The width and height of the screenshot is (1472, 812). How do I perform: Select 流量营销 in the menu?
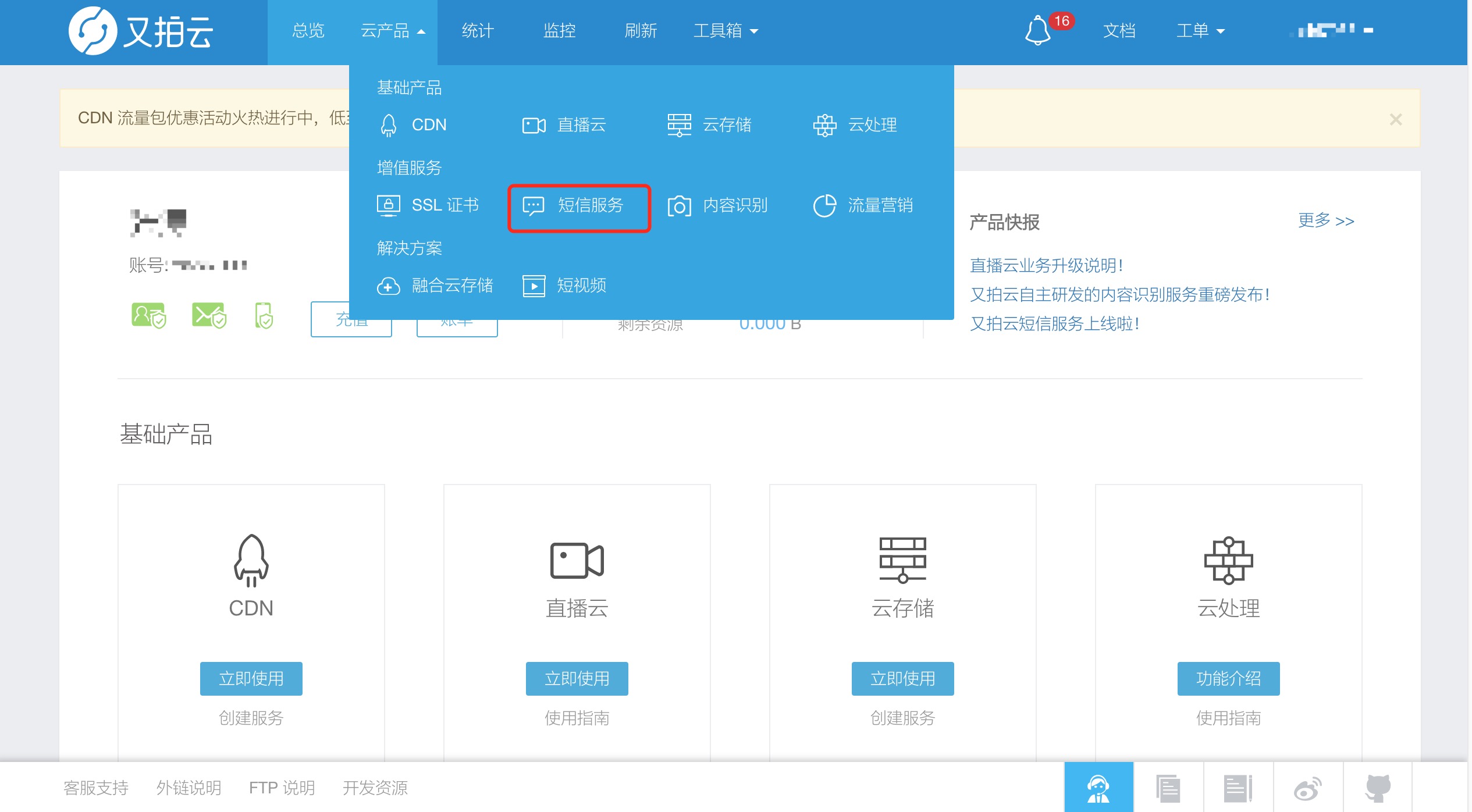863,205
